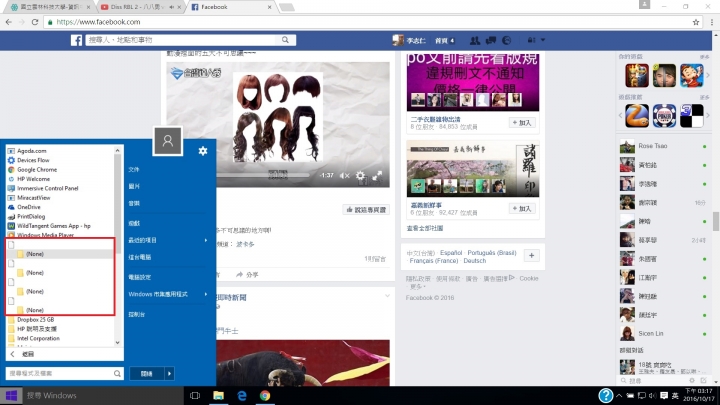
Task: Open the shutdown options arrow
Action: (x=169, y=373)
